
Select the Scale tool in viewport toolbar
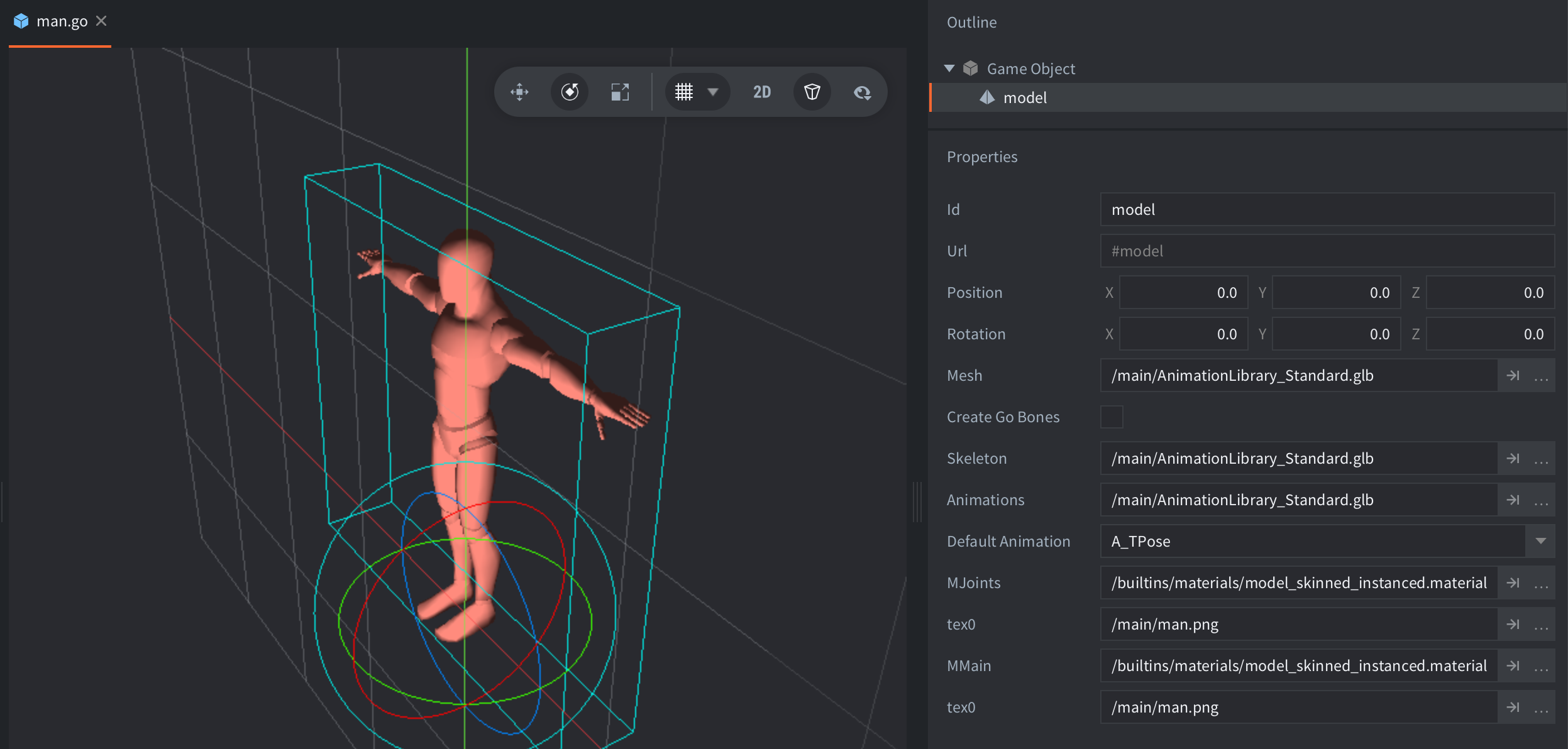point(620,92)
